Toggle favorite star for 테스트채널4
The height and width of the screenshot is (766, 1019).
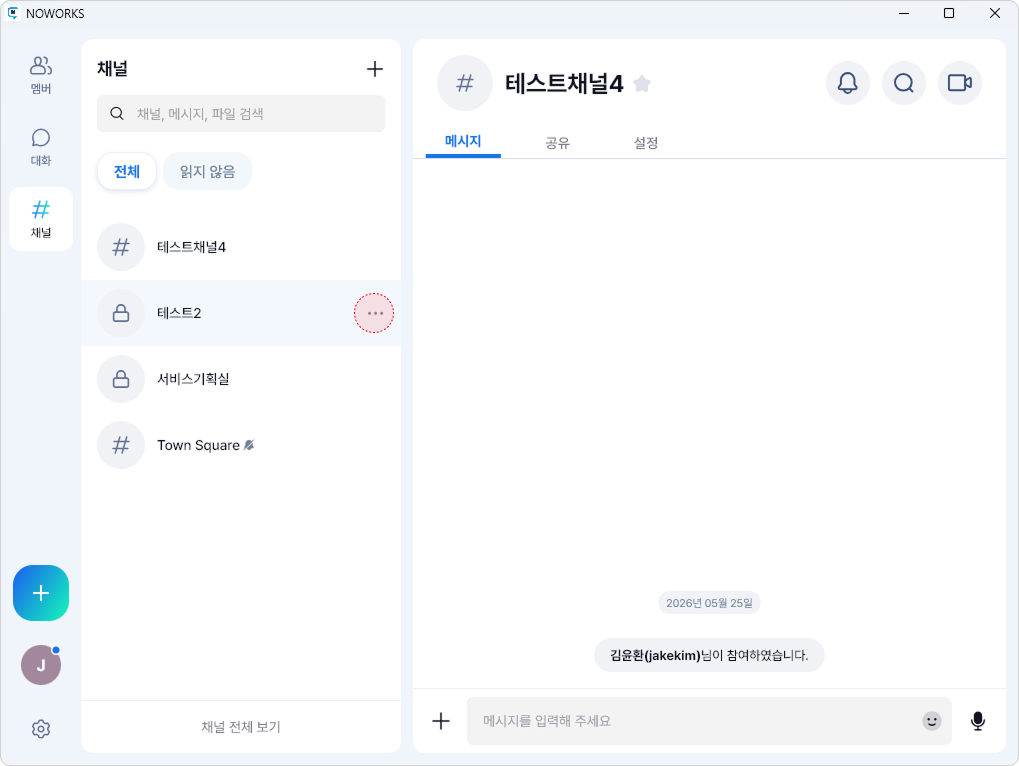[x=642, y=84]
